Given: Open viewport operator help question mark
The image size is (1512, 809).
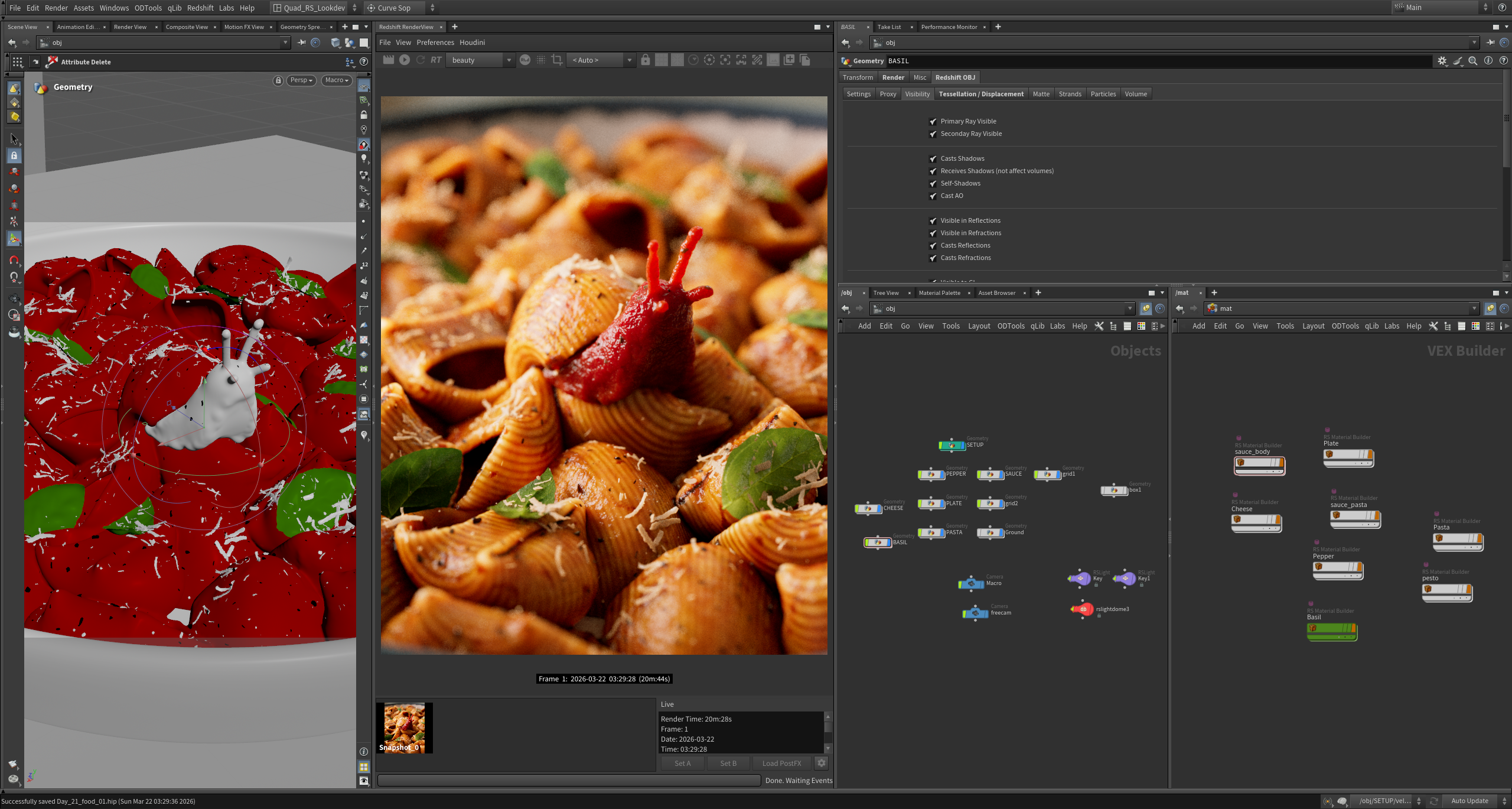Looking at the screenshot, I should click(364, 61).
